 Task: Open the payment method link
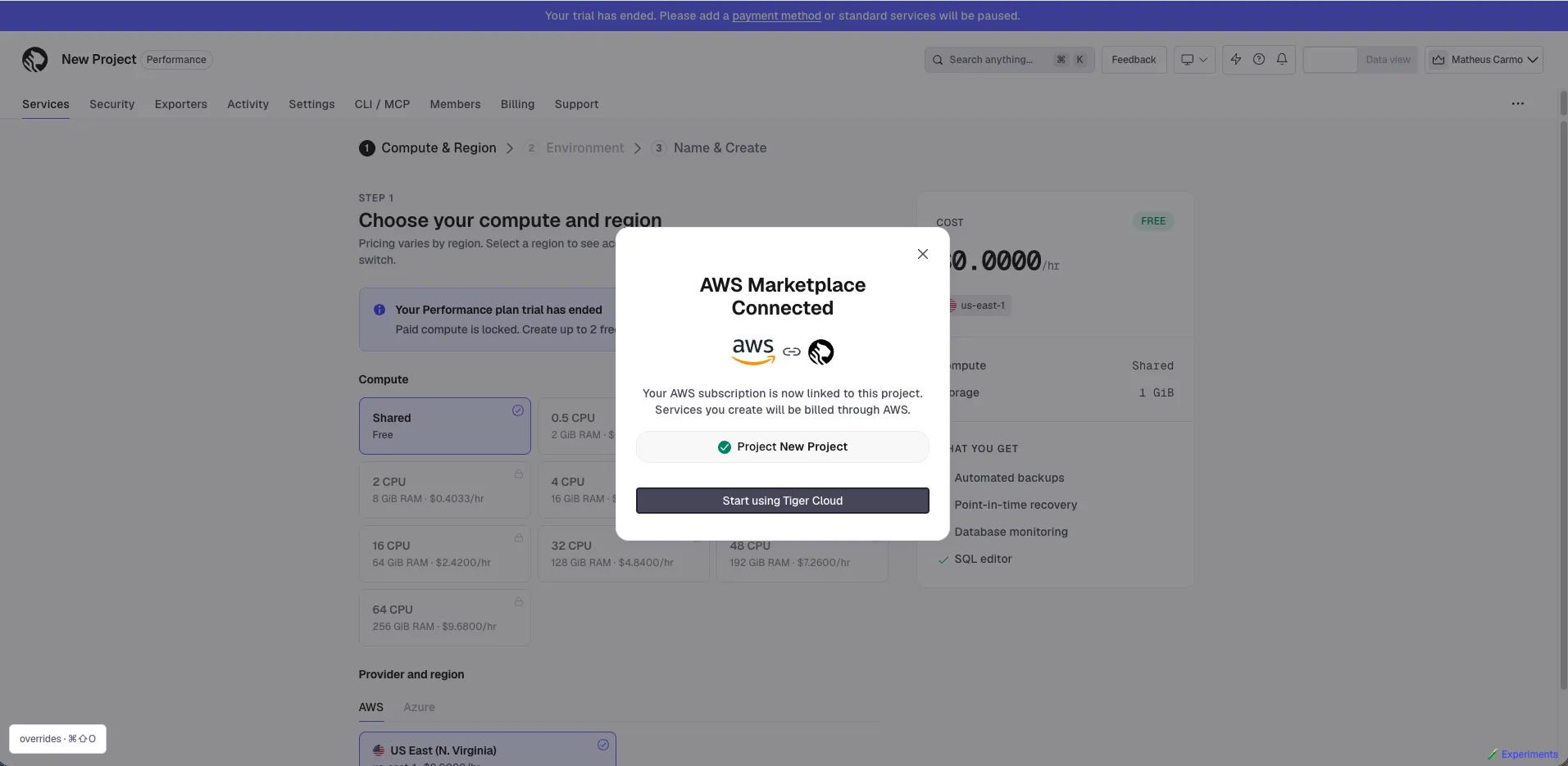coord(776,16)
